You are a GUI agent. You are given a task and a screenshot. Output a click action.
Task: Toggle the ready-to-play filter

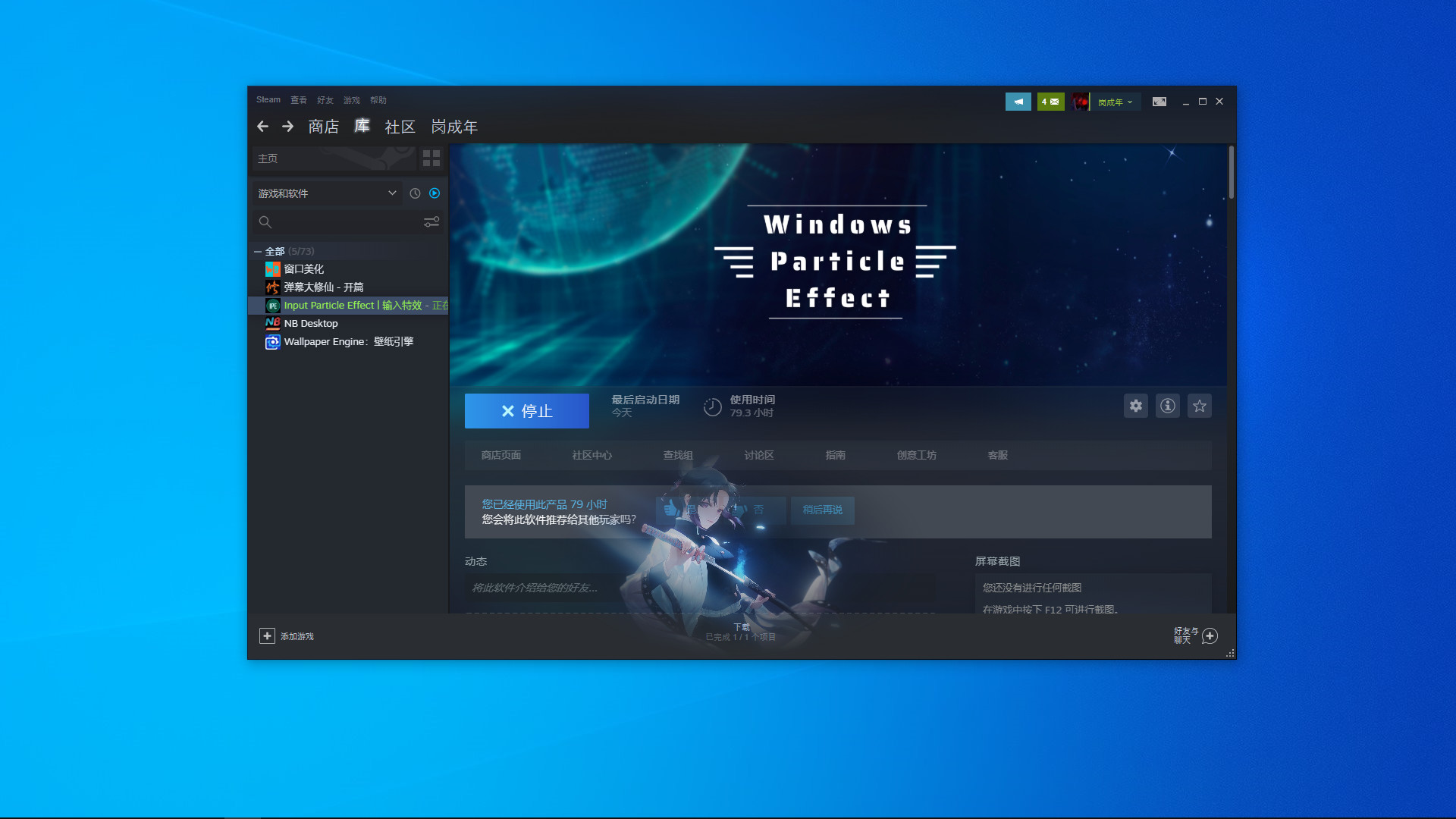435,193
